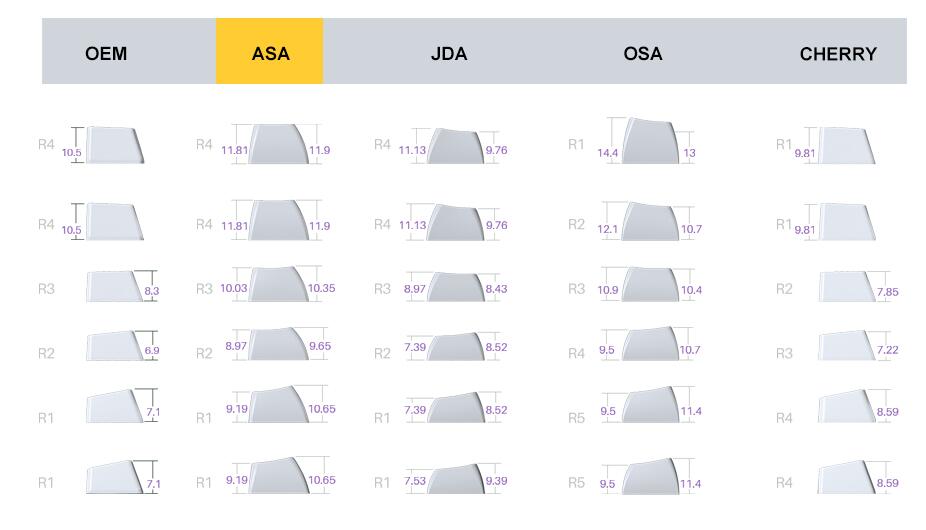Switch to the OSA profile tab

[x=642, y=54]
